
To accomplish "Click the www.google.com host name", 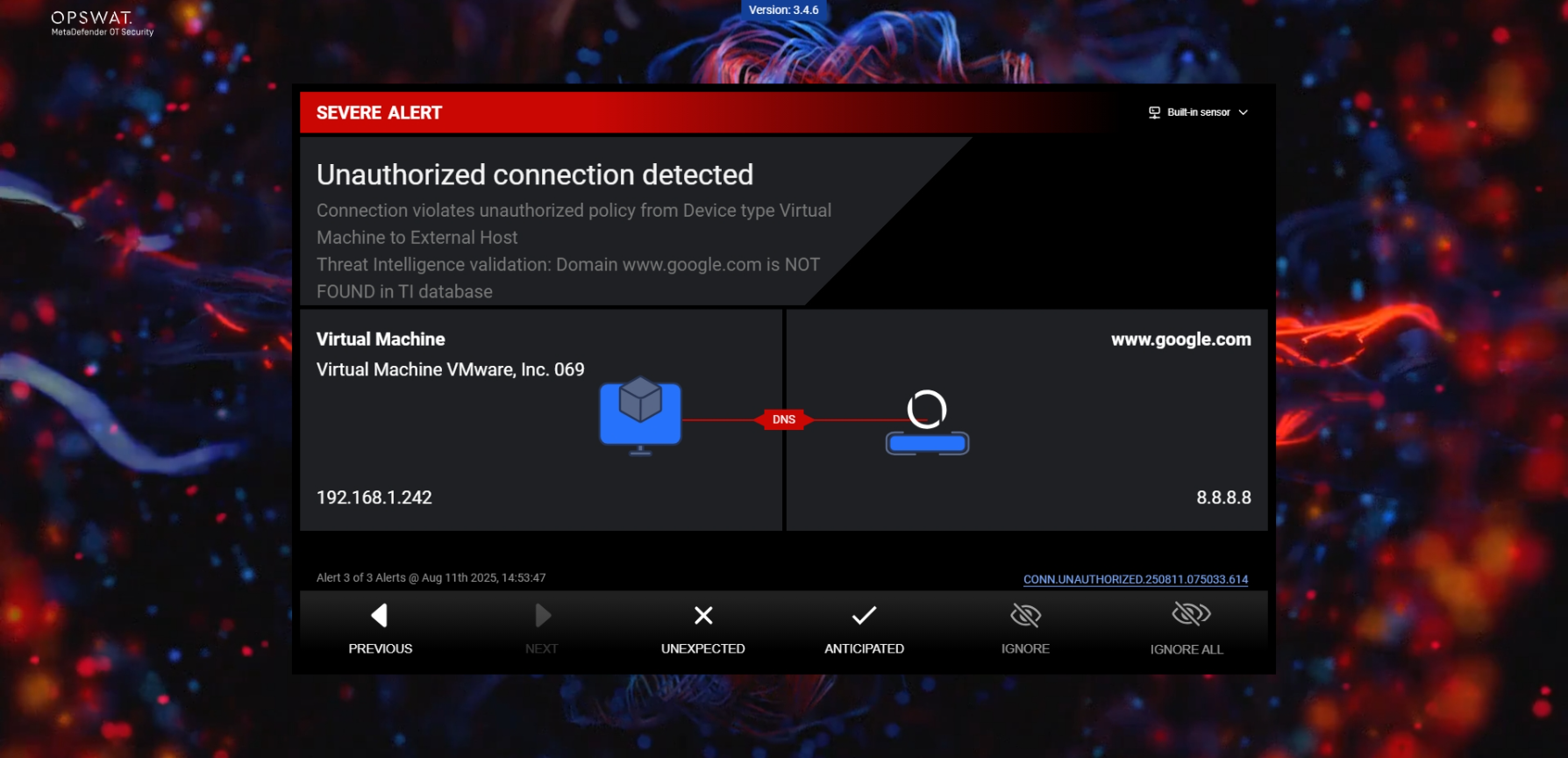I will [x=1180, y=340].
